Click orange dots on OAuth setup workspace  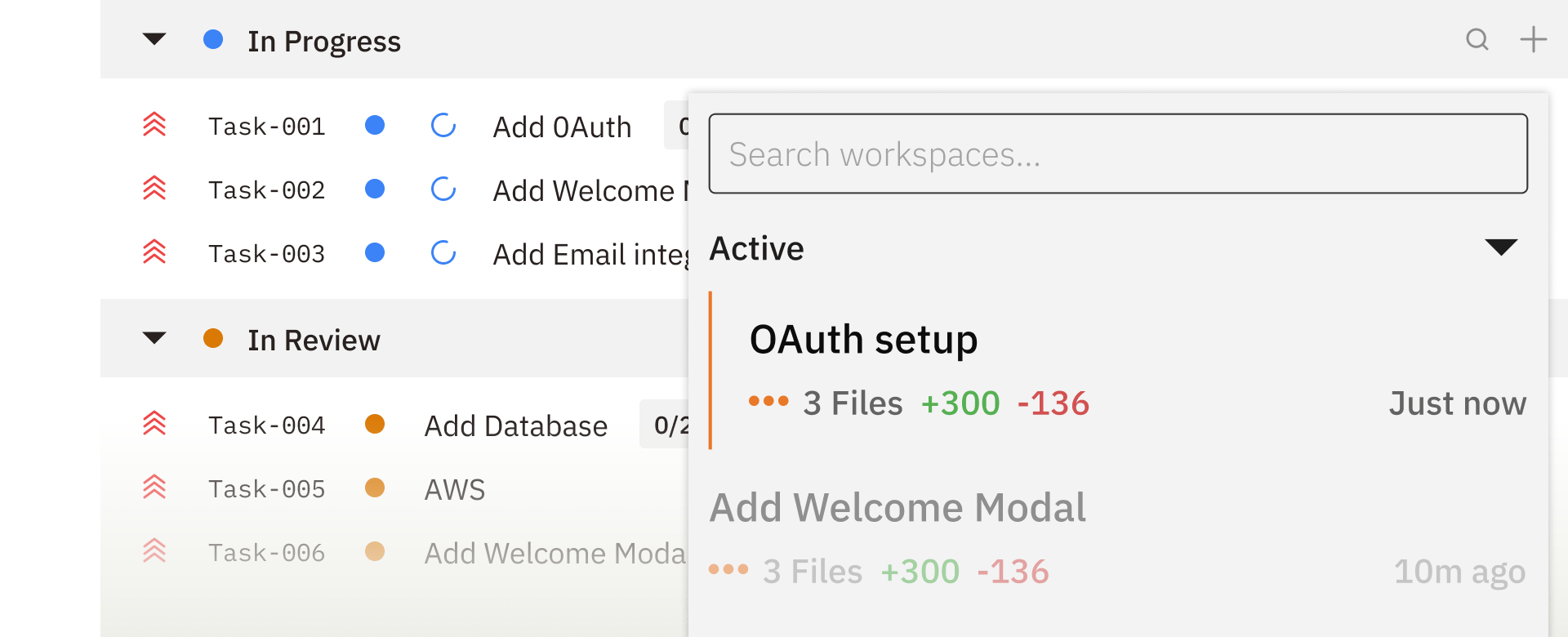768,401
